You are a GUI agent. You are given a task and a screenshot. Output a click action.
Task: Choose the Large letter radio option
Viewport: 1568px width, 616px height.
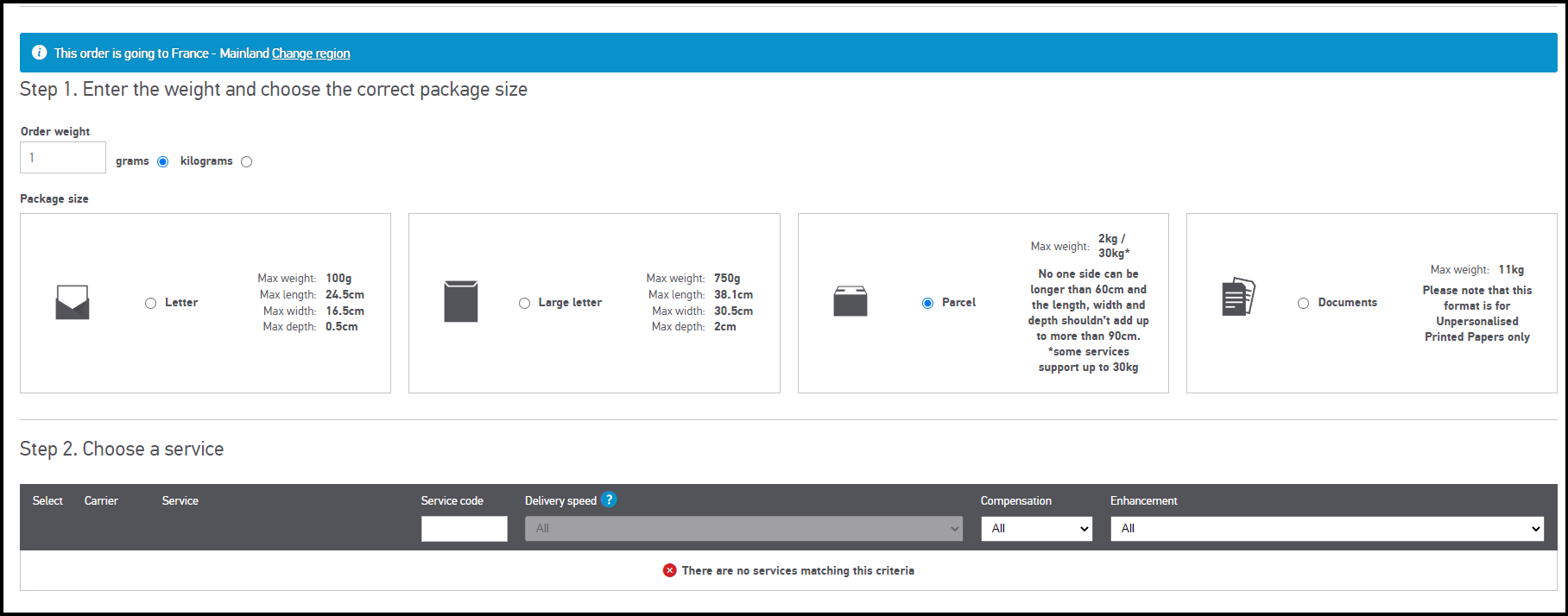[x=524, y=303]
